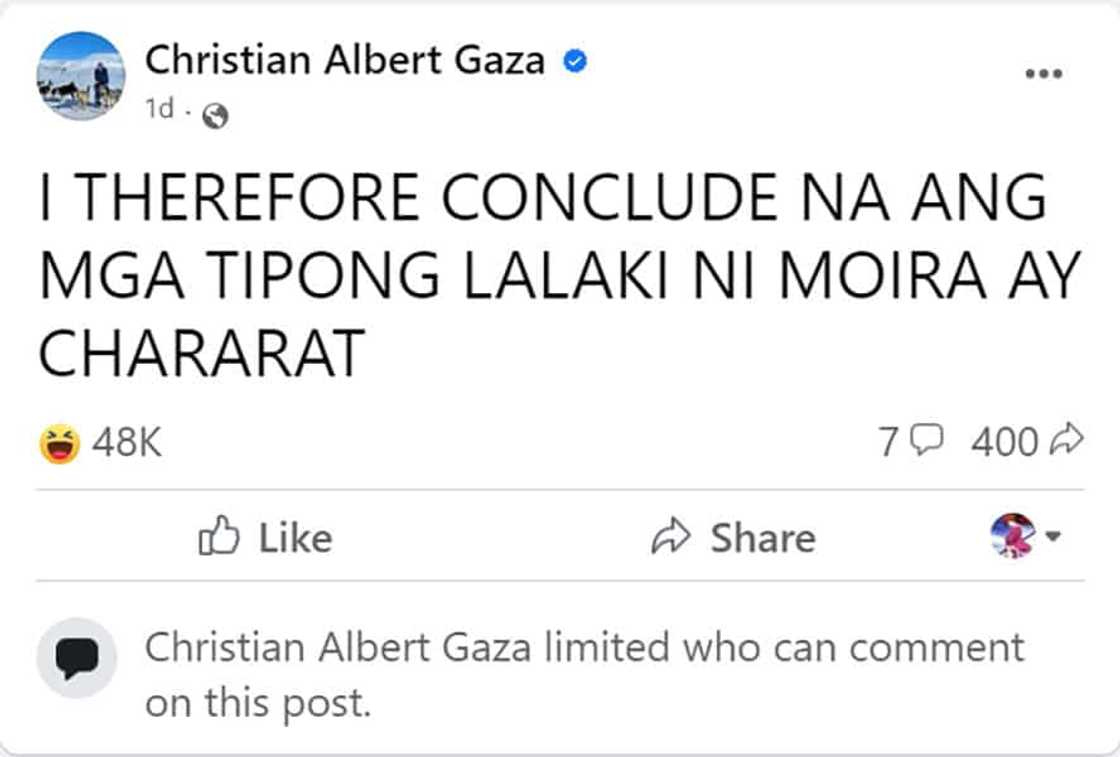Screen dimensions: 1120x757
Task: Click the laughing Haha reaction emoji
Action: coord(60,443)
